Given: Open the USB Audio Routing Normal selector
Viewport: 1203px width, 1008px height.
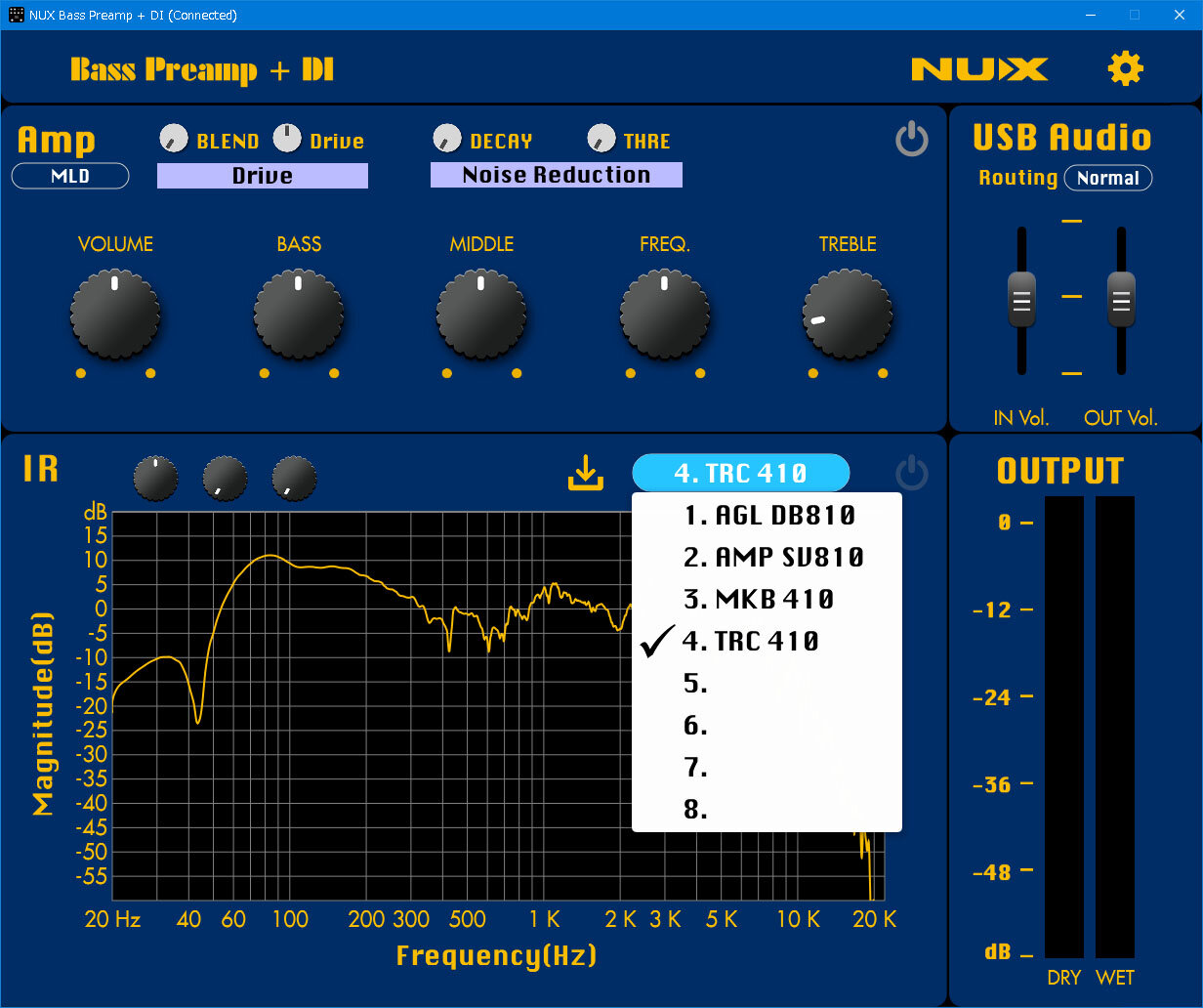Looking at the screenshot, I should pos(1108,178).
